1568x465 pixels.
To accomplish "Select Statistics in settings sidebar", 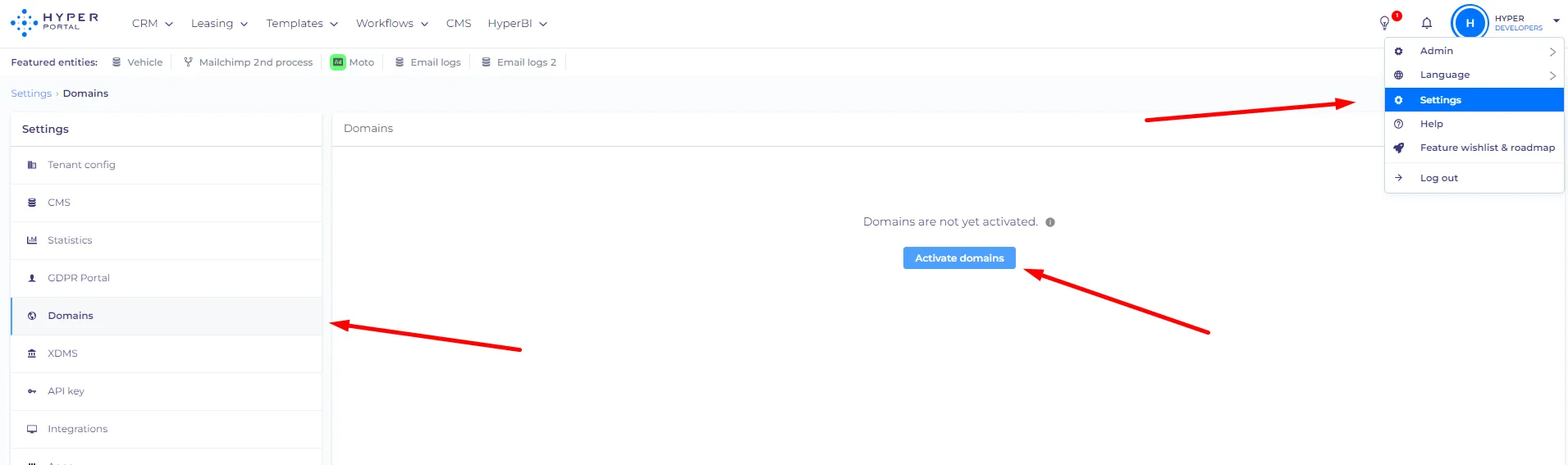I will 167,240.
